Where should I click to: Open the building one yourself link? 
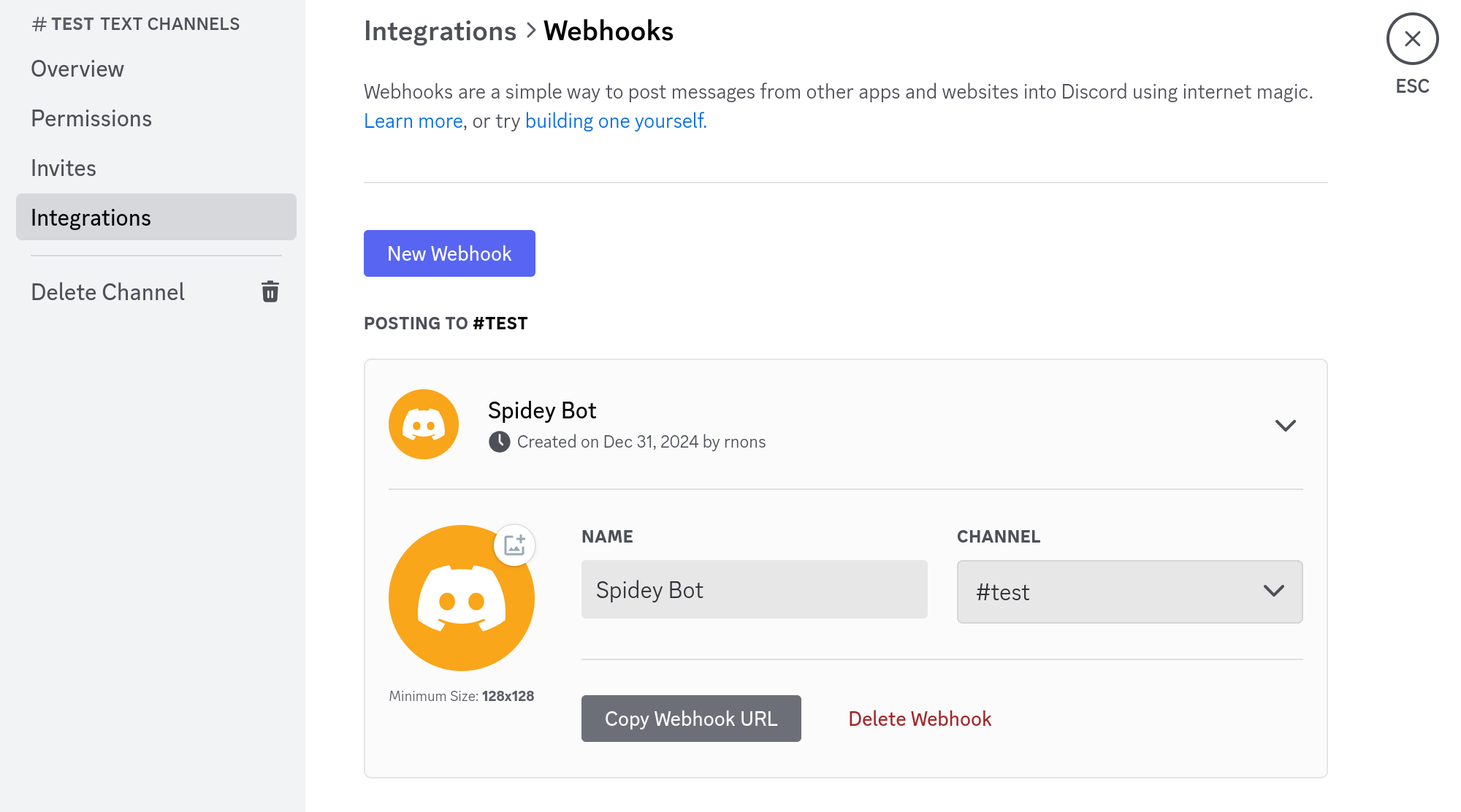coord(616,120)
